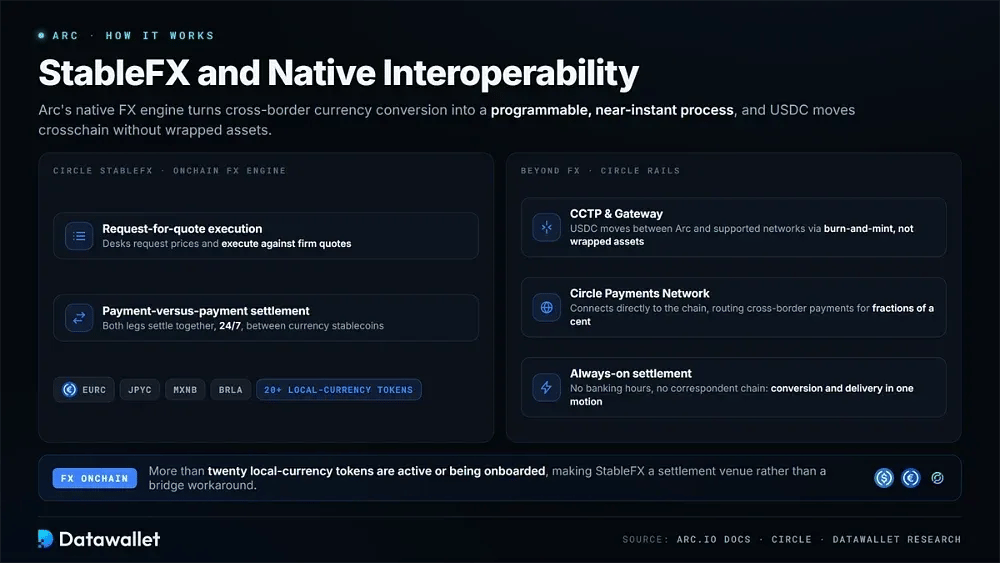Click the dot bullet before ARC

41,36
